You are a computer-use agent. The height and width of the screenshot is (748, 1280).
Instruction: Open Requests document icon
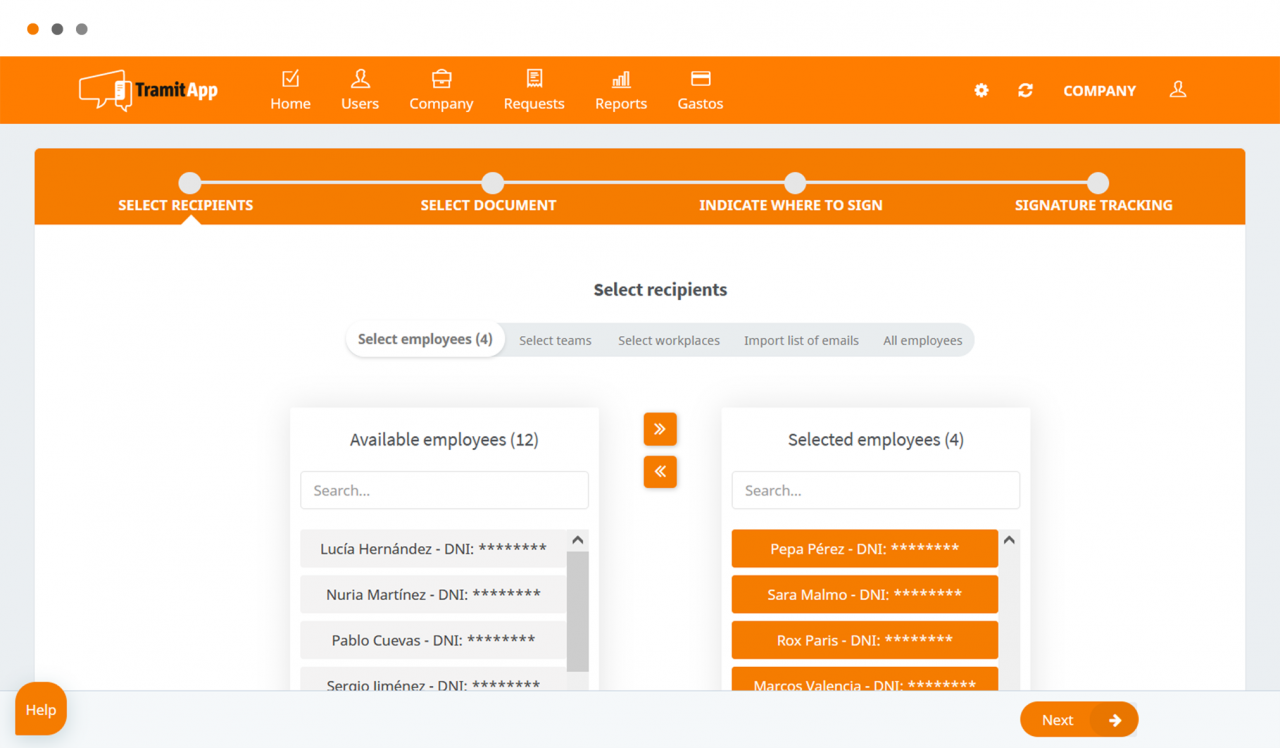[x=534, y=79]
